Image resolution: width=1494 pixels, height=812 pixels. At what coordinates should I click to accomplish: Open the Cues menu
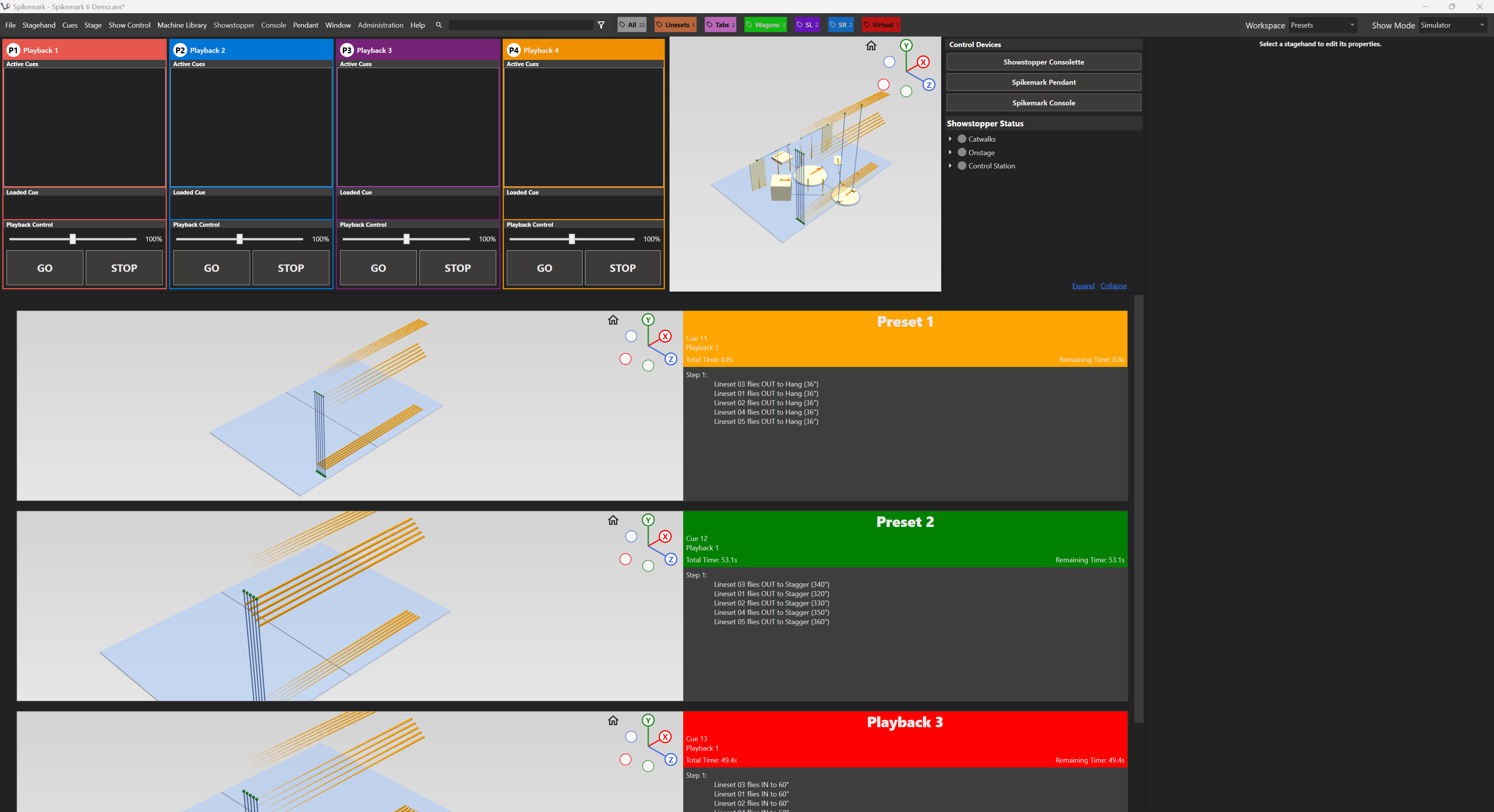(x=70, y=25)
